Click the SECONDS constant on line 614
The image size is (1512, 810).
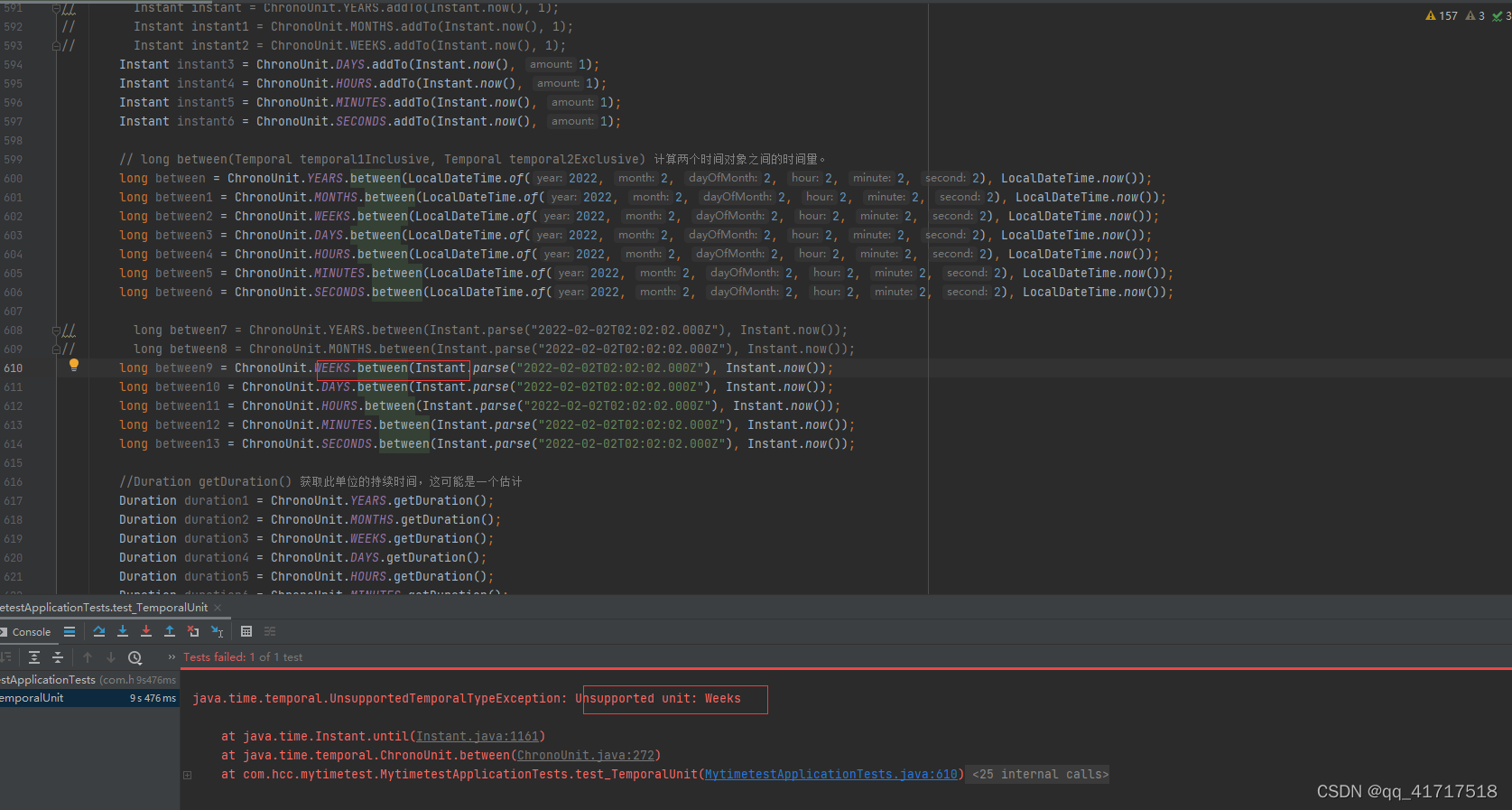[347, 444]
